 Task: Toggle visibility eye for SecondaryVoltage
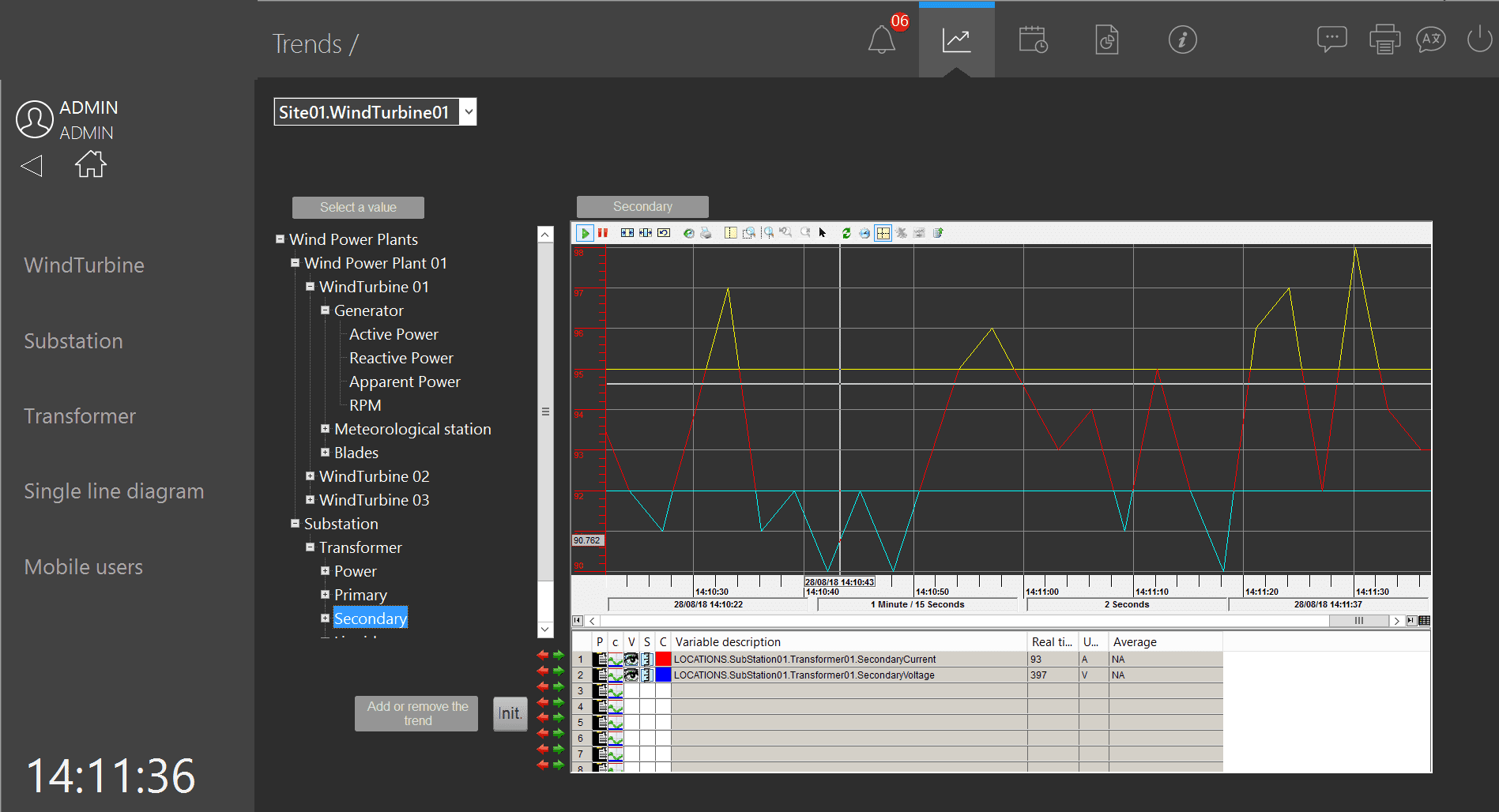[x=631, y=675]
